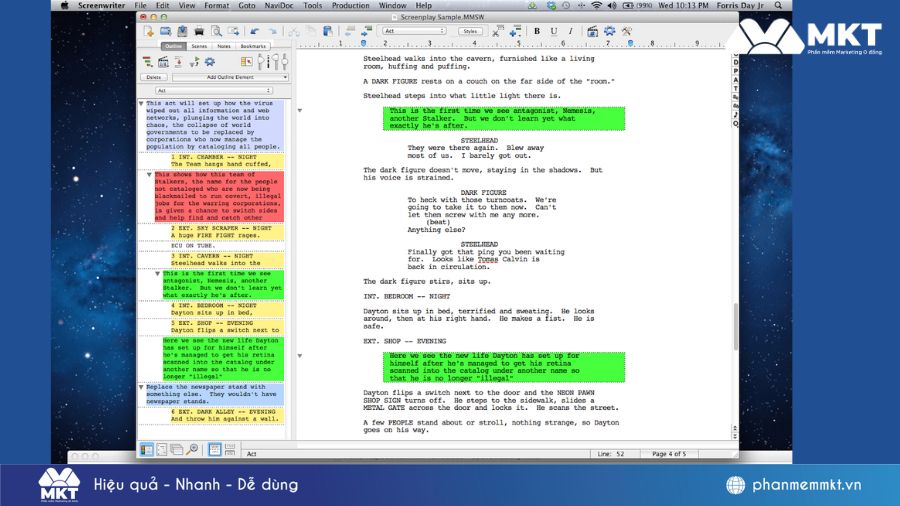Click the Delete button in Outline panel
The height and width of the screenshot is (506, 900).
(153, 77)
